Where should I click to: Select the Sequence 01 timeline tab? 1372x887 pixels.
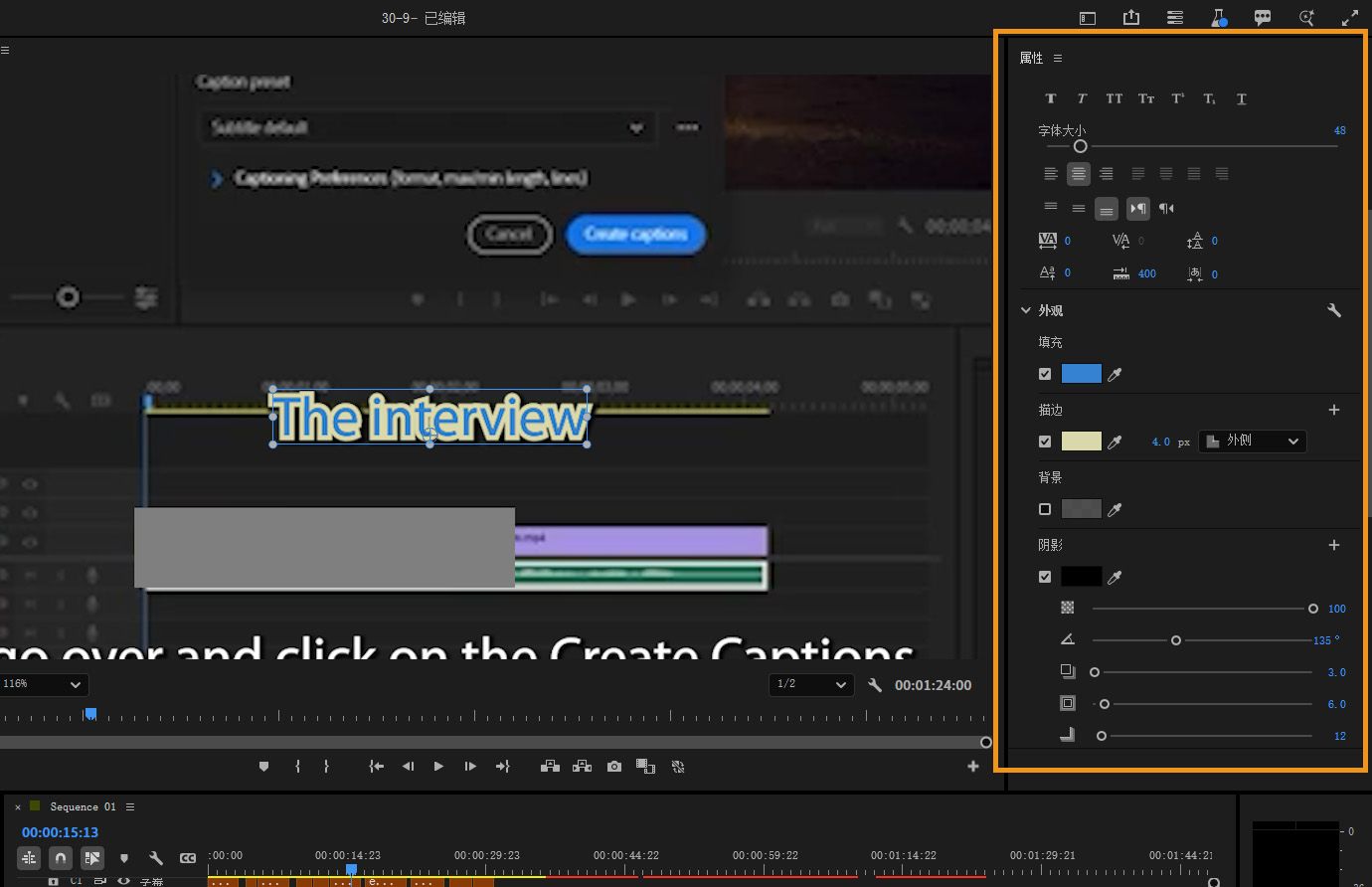[x=83, y=806]
